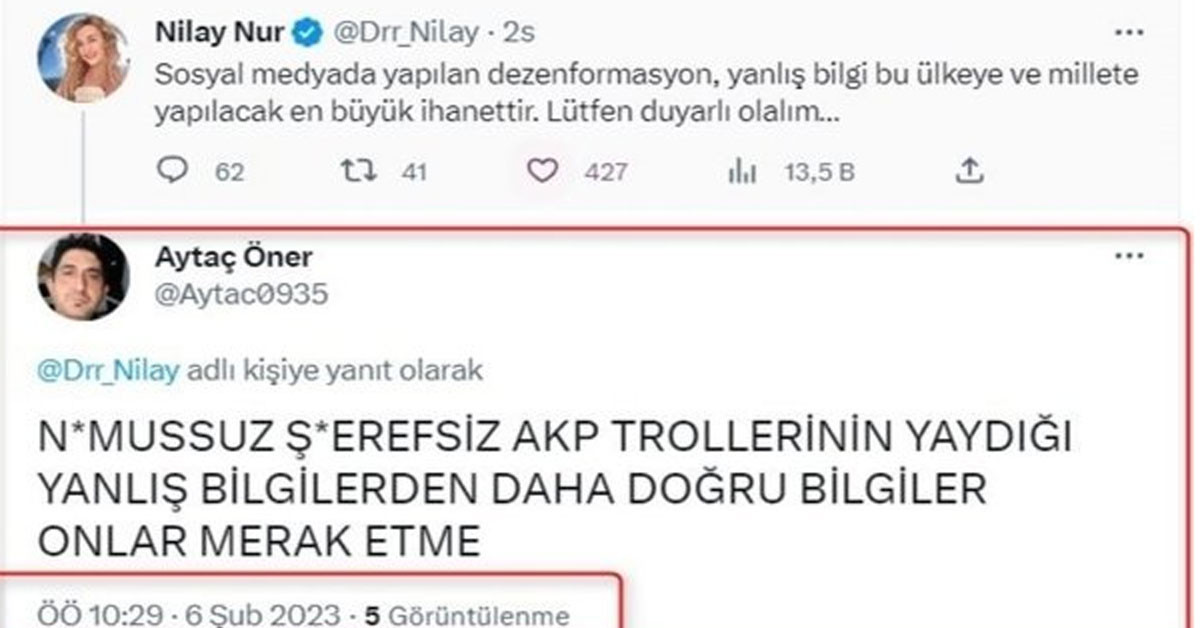1200x628 pixels.
Task: Click the 13,5 B views count
Action: click(819, 172)
